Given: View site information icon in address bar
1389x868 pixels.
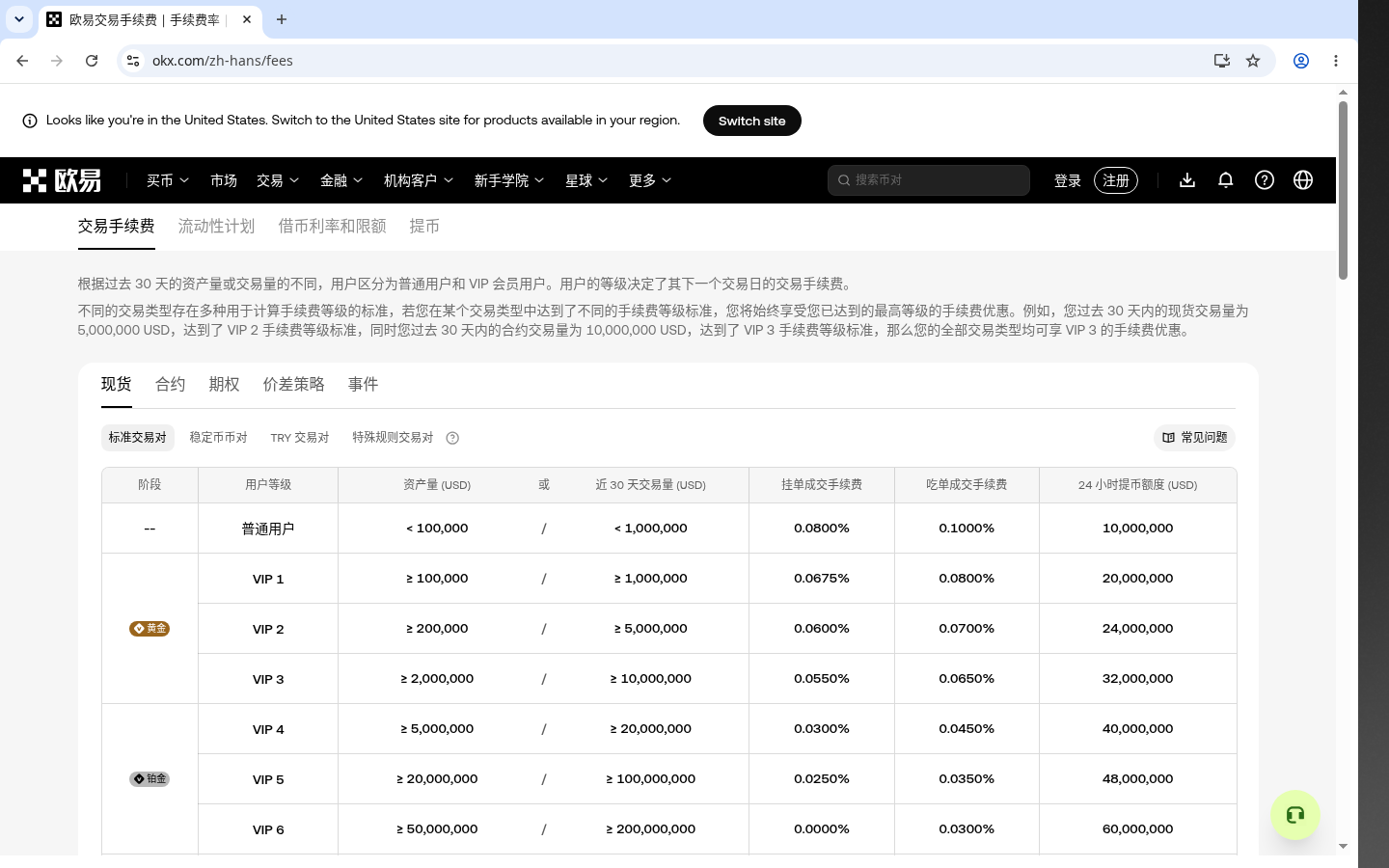Looking at the screenshot, I should coord(133,61).
